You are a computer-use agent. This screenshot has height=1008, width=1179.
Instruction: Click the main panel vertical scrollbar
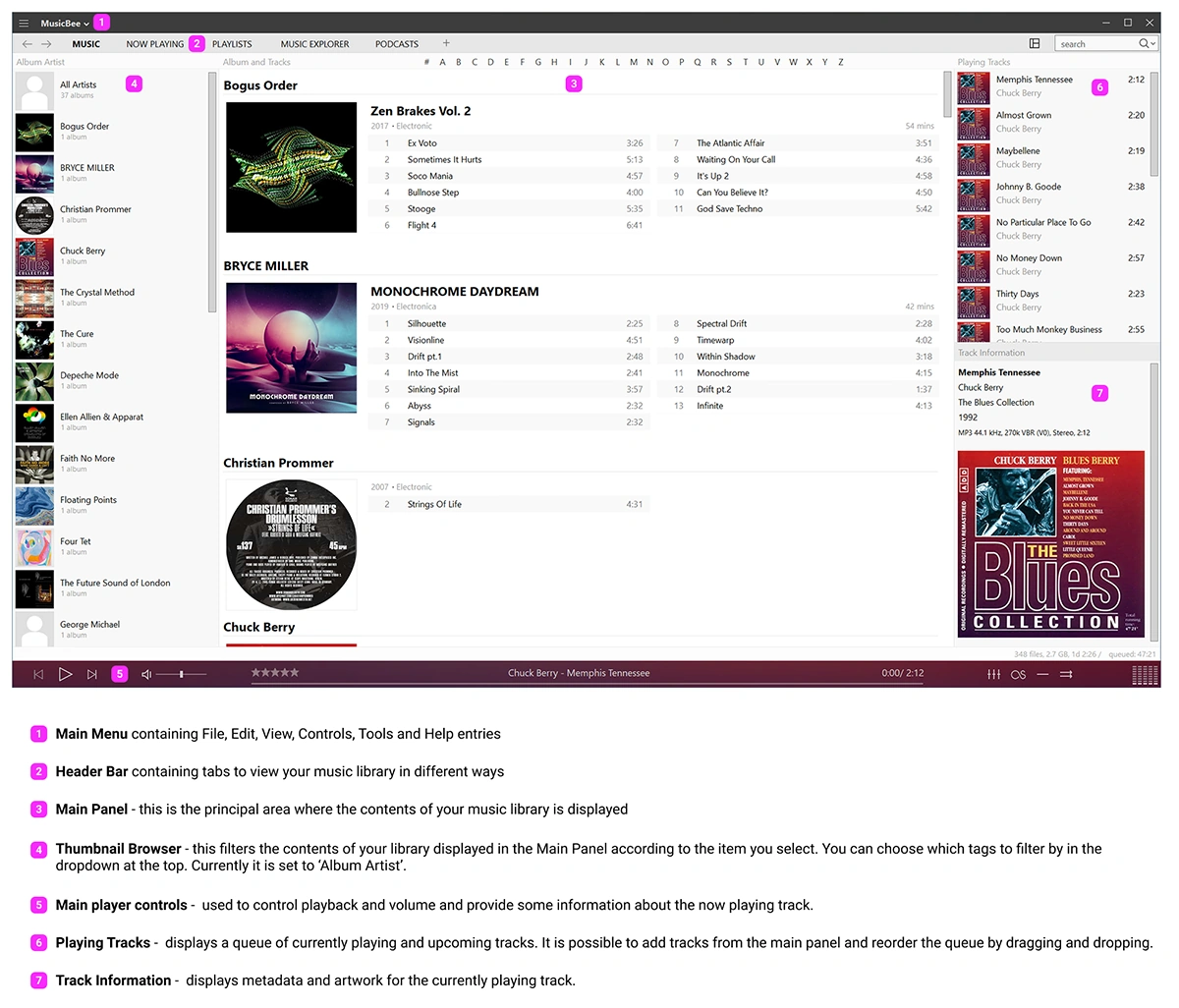click(947, 93)
